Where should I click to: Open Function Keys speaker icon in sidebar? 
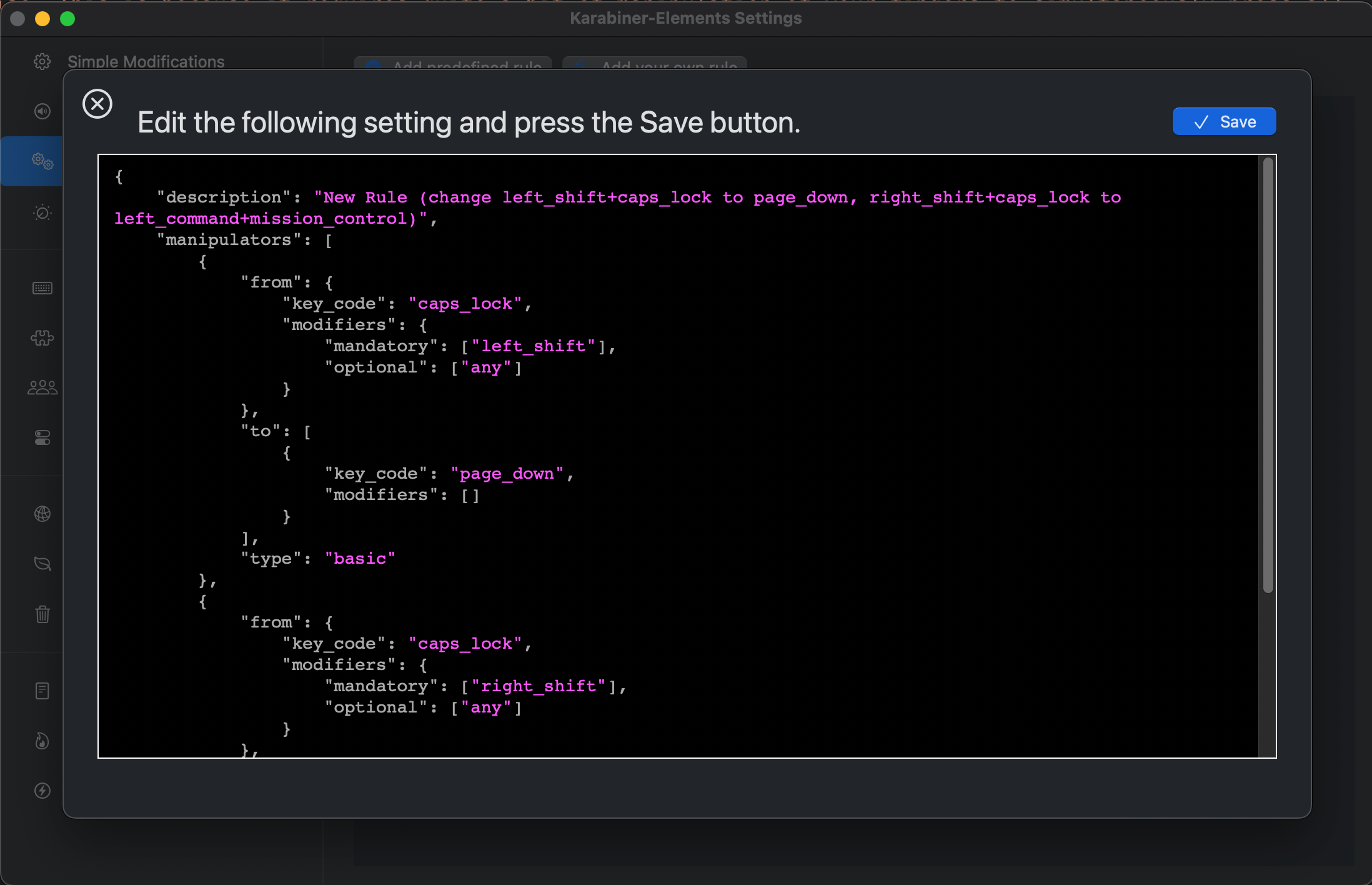[x=42, y=111]
